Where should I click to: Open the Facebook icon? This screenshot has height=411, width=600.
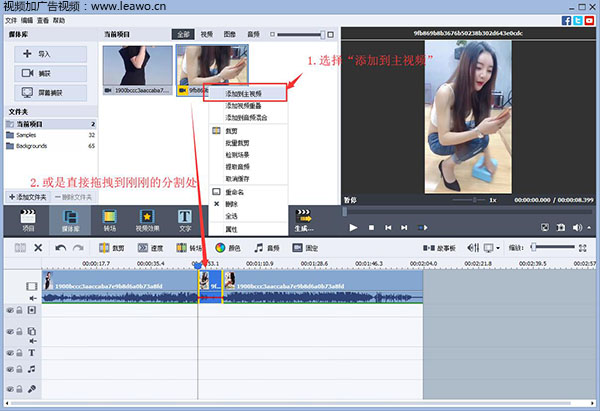pyautogui.click(x=566, y=20)
